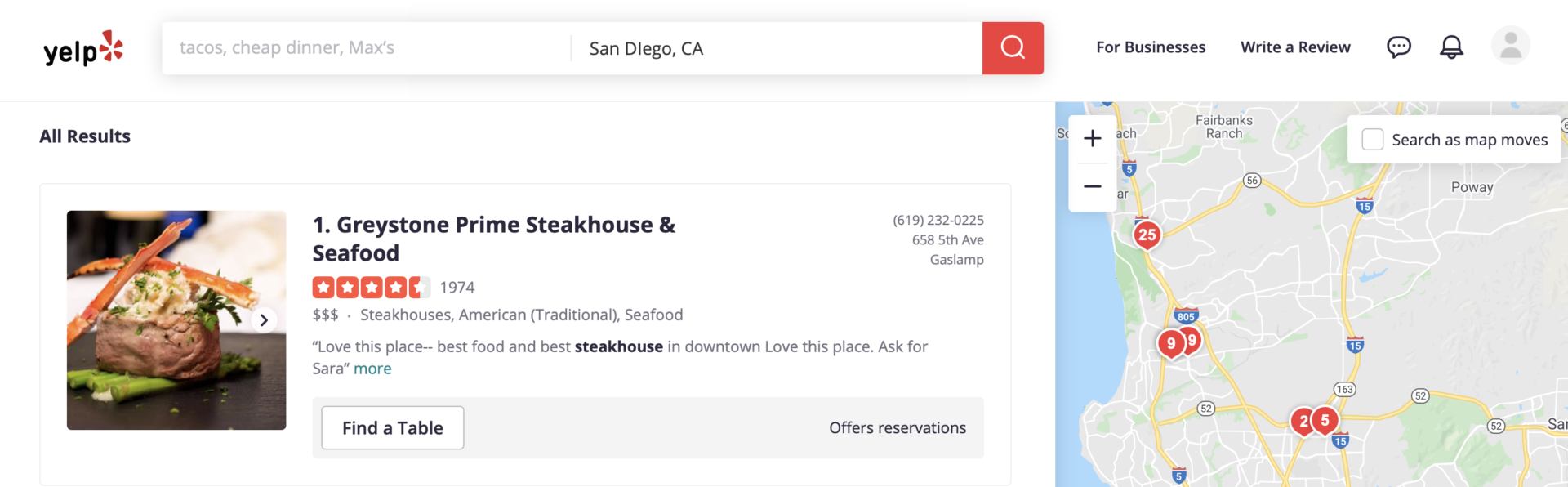Click the Find a Table button
The image size is (1568, 487).
point(393,428)
